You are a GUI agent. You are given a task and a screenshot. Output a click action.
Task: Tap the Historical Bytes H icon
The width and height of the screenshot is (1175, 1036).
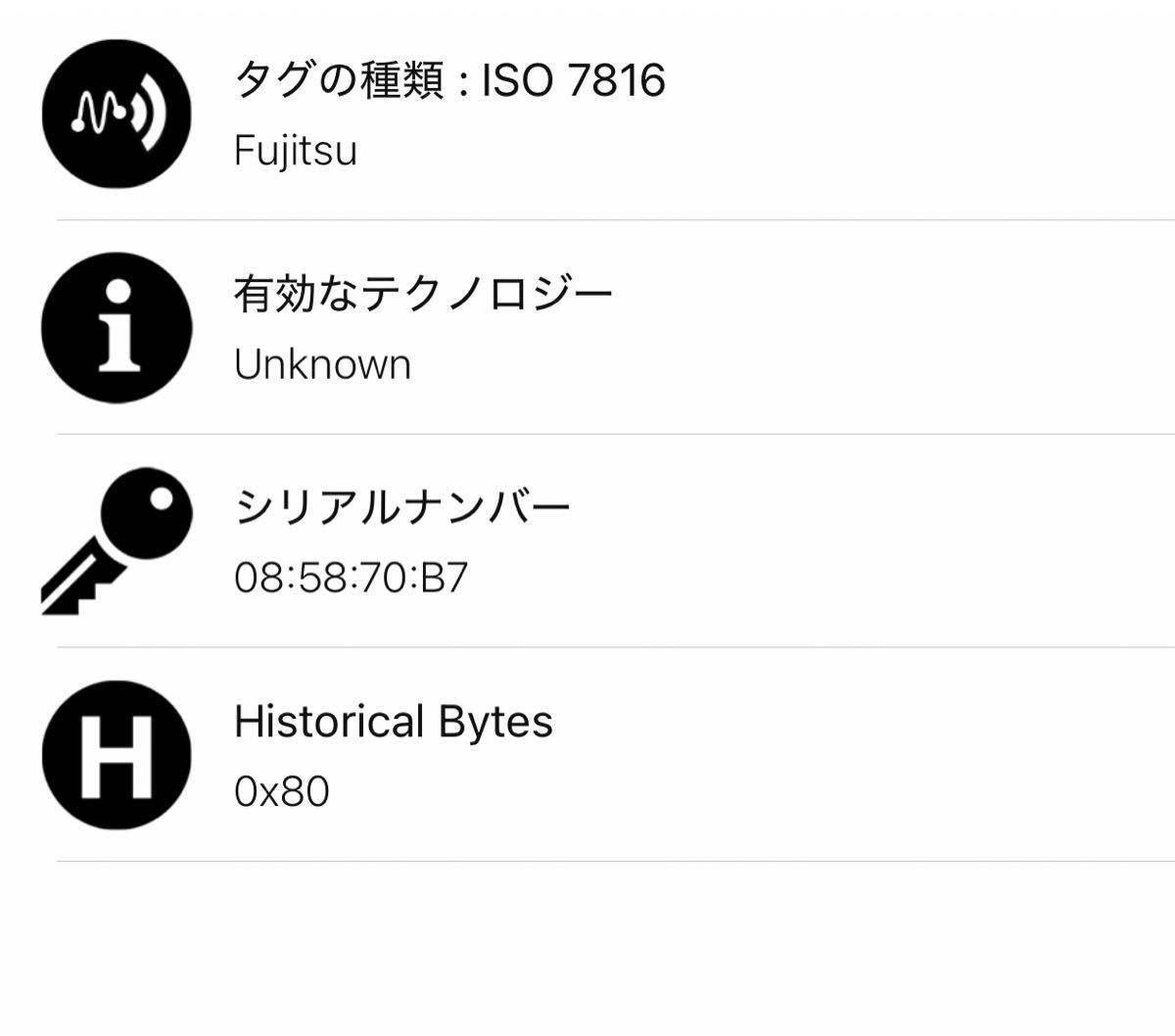pyautogui.click(x=117, y=755)
